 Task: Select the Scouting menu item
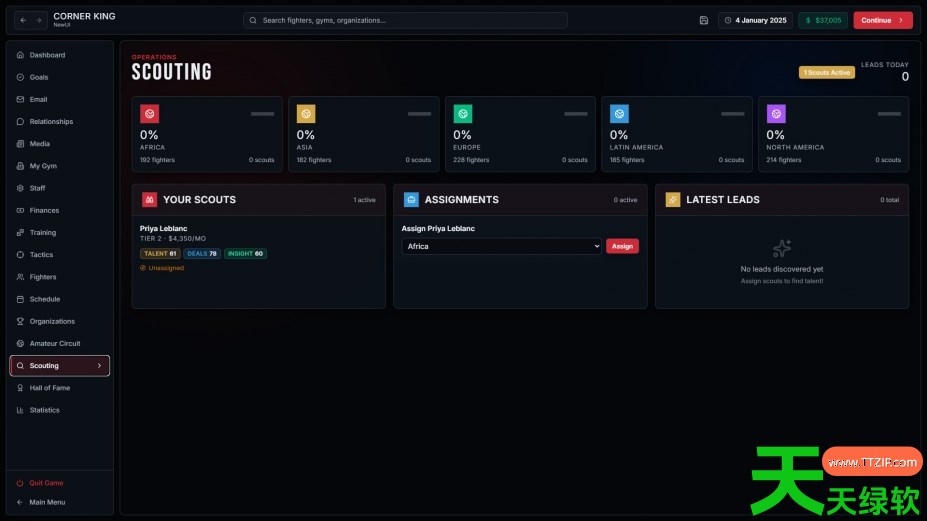(x=59, y=365)
